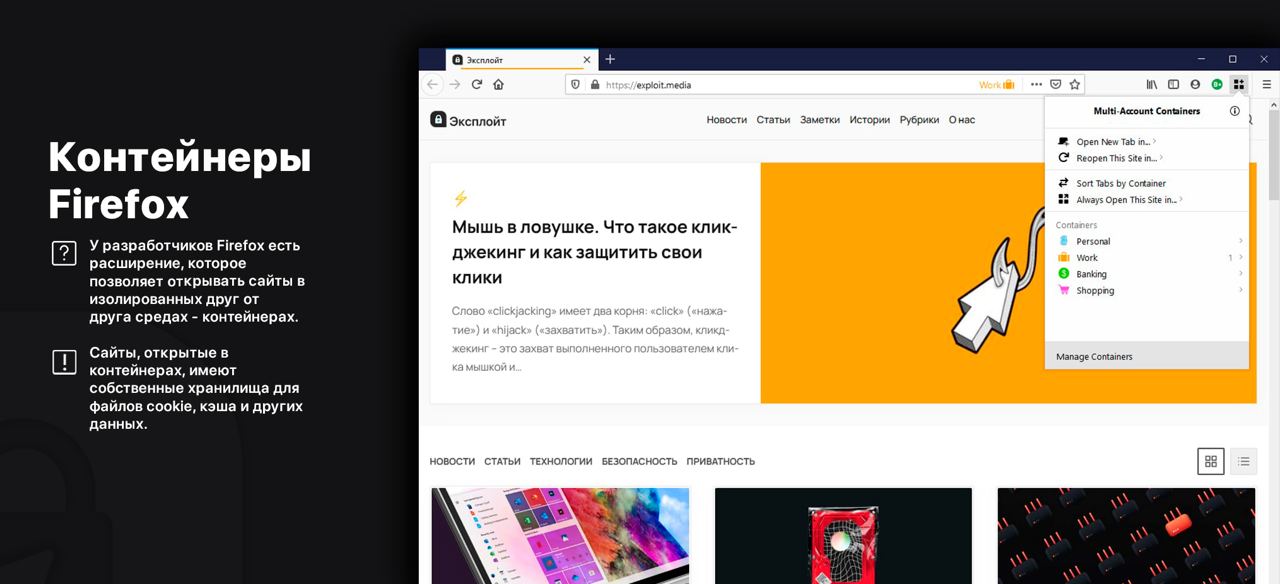This screenshot has width=1280, height=584.
Task: Open the Firefox hamburger menu
Action: [1267, 85]
